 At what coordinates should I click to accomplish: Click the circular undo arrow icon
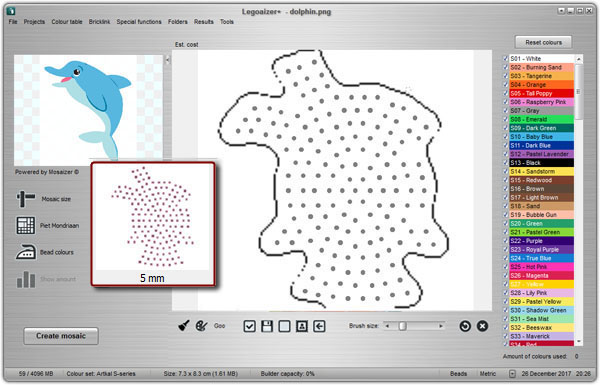(465, 326)
